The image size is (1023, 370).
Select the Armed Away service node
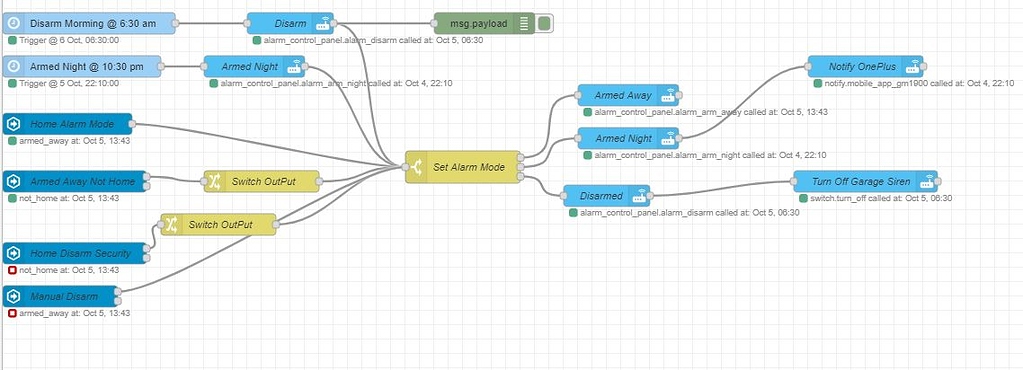point(628,95)
